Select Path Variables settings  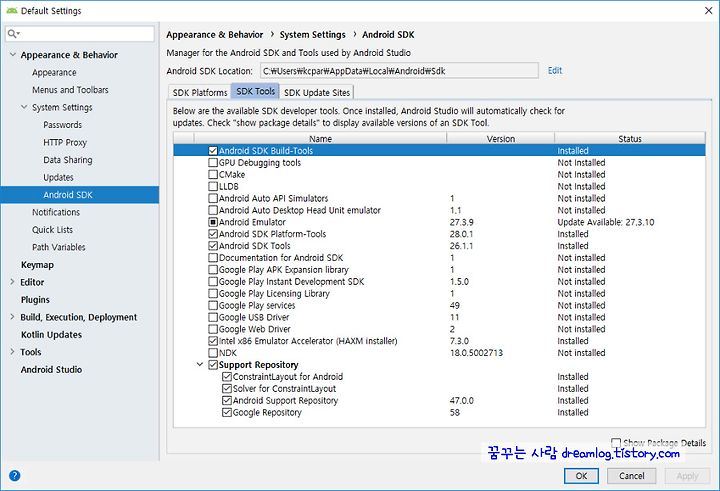pyautogui.click(x=59, y=247)
